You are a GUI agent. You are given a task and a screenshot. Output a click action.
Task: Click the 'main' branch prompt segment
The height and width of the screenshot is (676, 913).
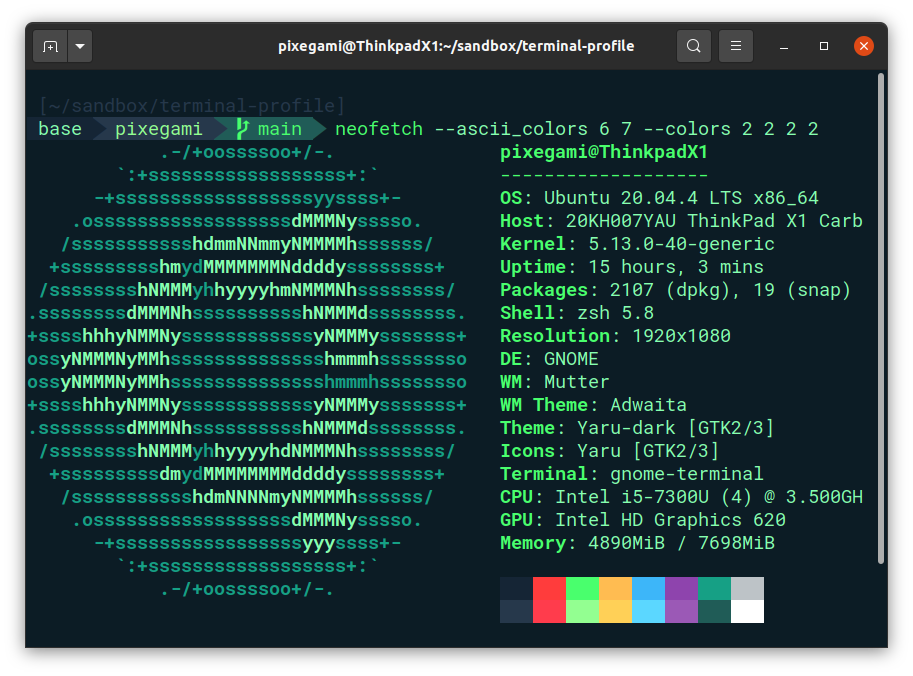point(280,129)
